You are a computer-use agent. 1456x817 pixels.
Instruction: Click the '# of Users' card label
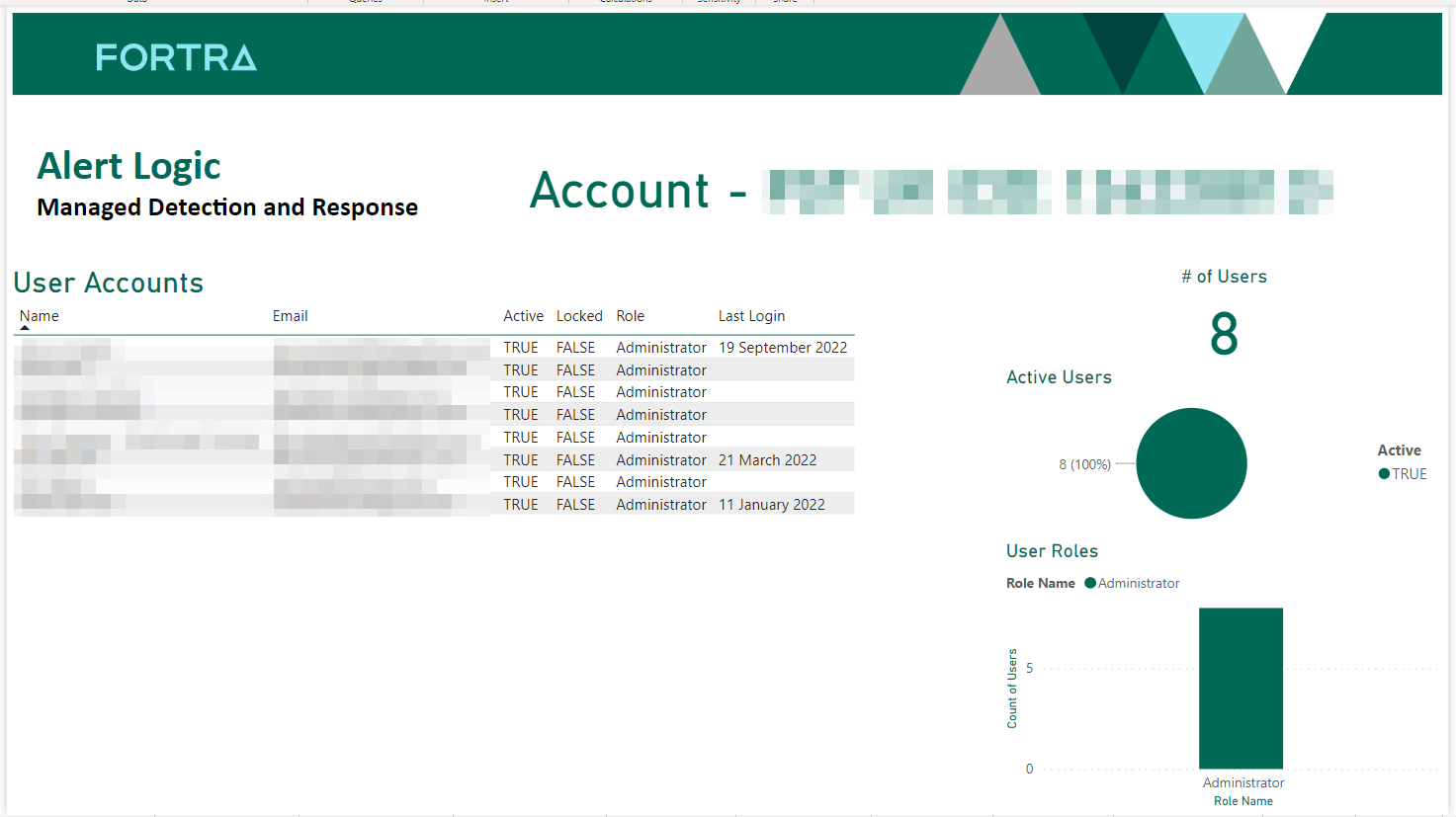tap(1224, 277)
